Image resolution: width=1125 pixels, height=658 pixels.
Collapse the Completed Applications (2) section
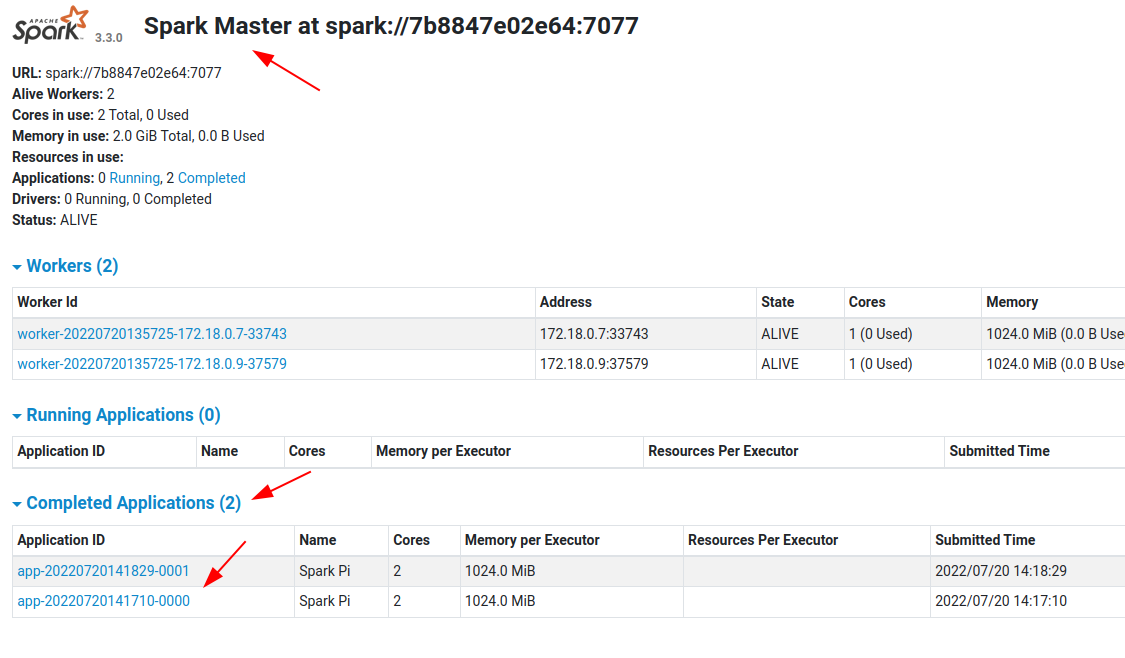pyautogui.click(x=126, y=503)
